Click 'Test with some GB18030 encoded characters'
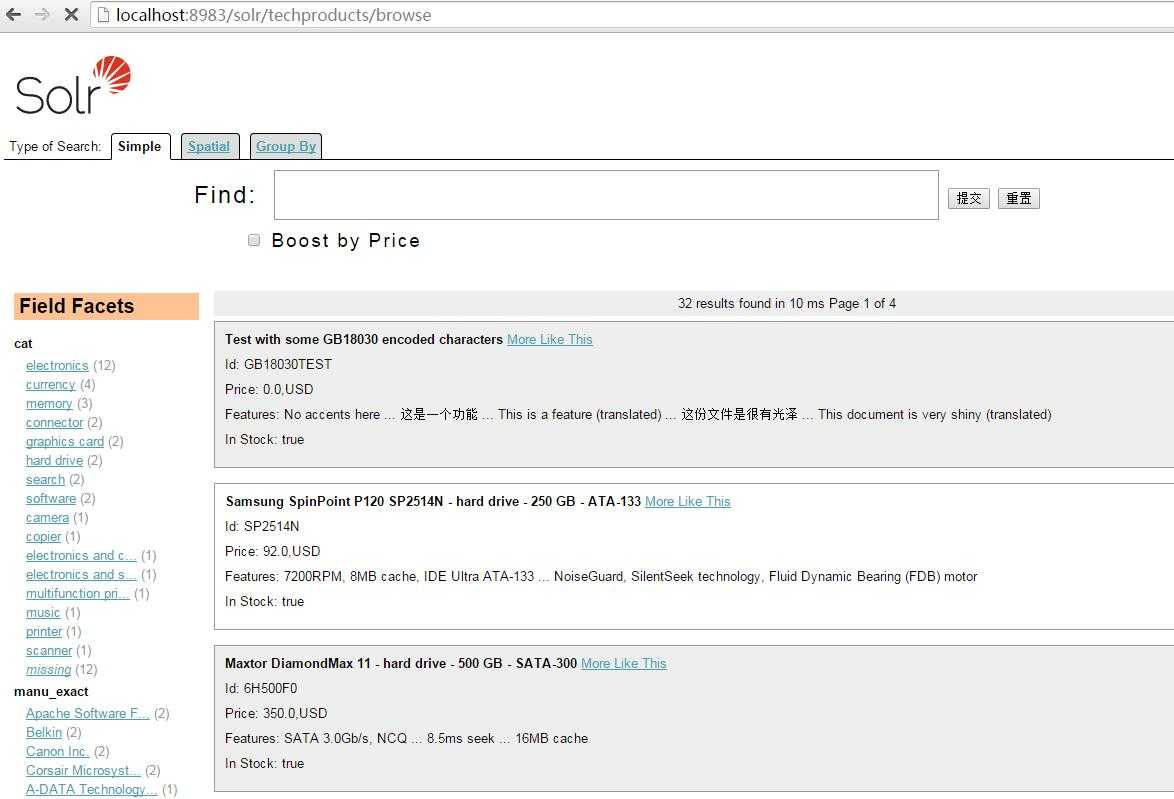 (x=364, y=339)
